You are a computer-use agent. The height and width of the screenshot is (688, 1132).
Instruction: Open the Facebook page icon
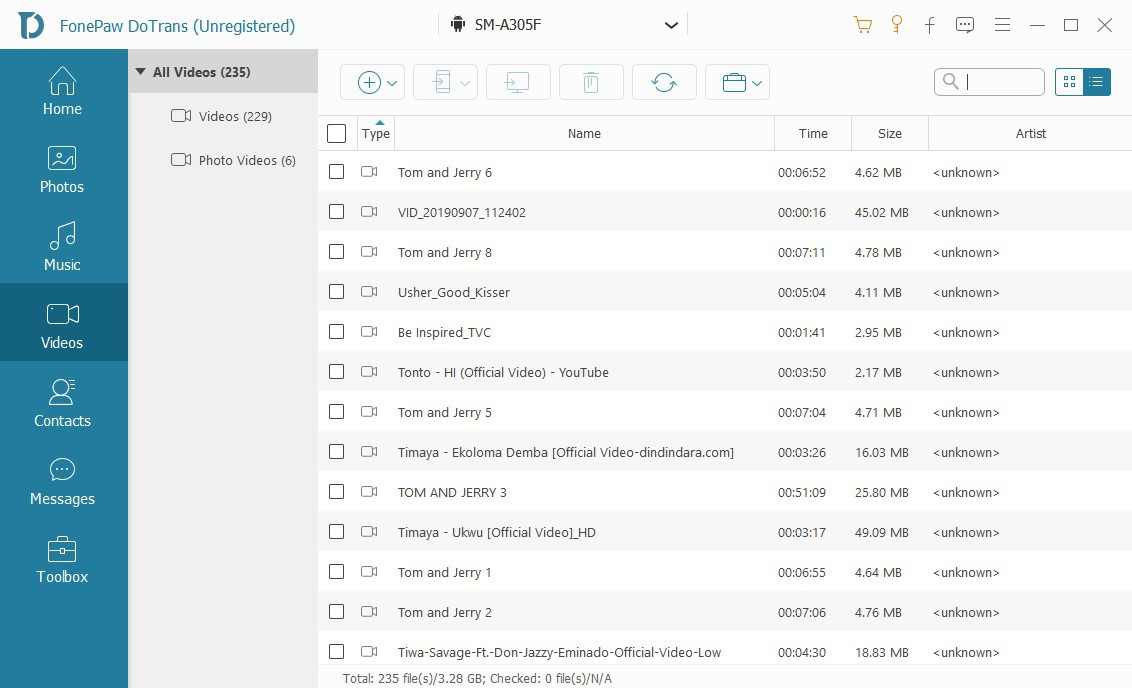tap(929, 25)
